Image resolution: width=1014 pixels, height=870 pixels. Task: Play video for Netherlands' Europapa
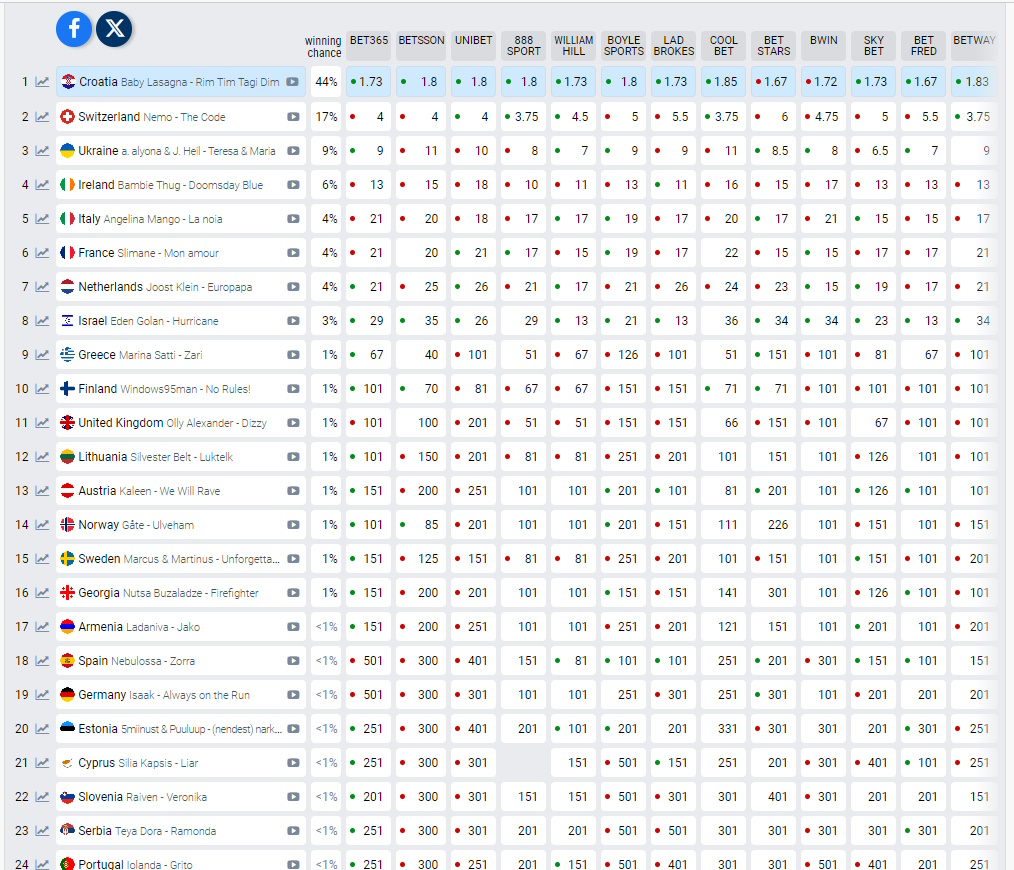(x=293, y=287)
